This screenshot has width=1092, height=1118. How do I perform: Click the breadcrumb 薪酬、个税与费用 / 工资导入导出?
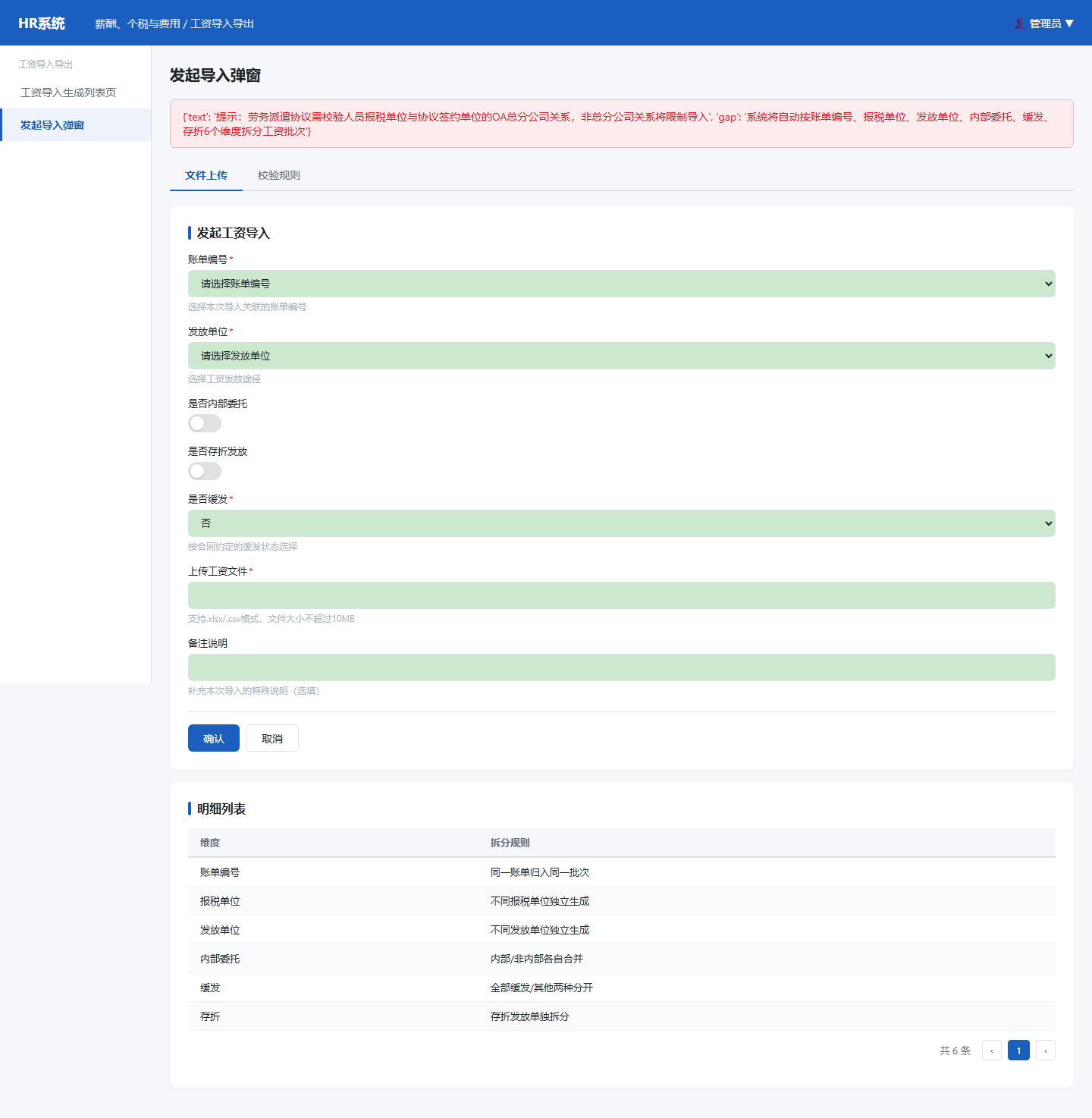pos(174,24)
